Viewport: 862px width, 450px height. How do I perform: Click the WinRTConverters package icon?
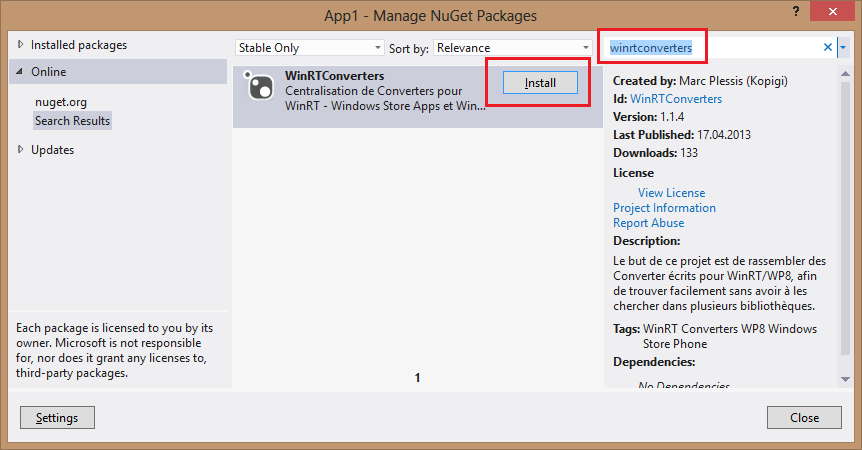pyautogui.click(x=258, y=86)
